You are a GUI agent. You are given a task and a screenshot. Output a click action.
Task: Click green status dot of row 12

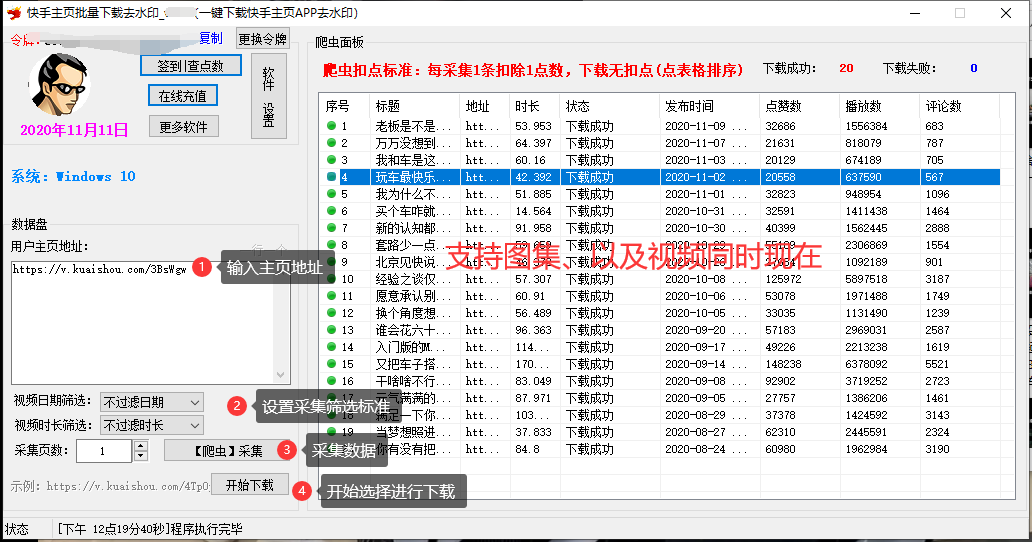331,313
